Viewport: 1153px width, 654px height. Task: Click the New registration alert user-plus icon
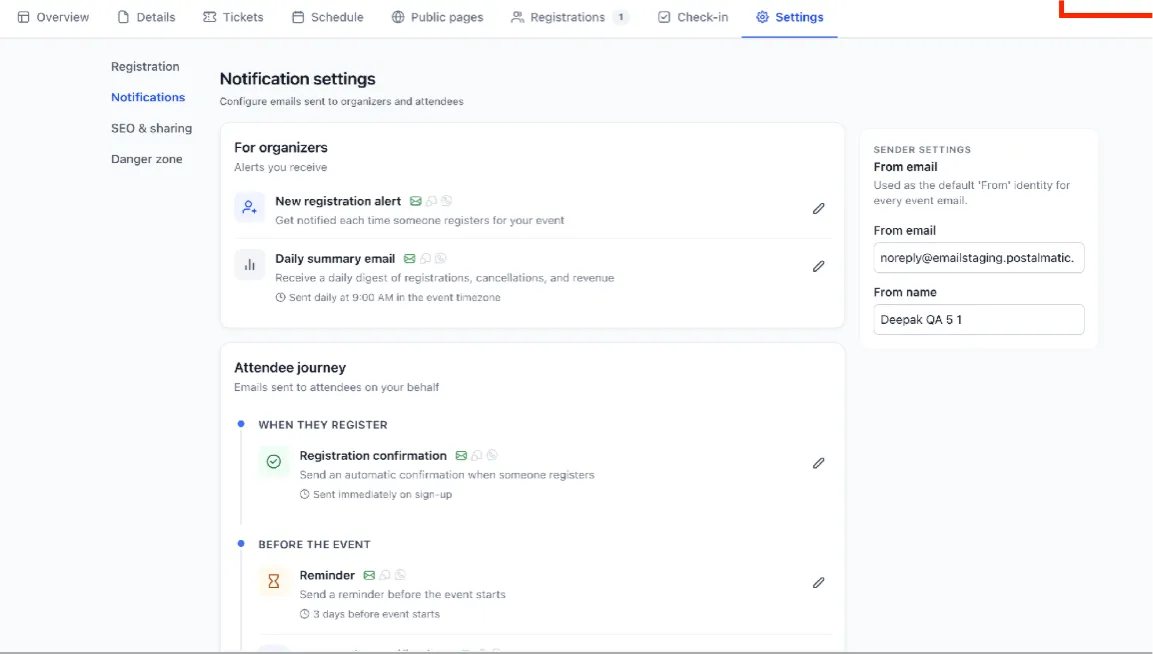coord(249,207)
